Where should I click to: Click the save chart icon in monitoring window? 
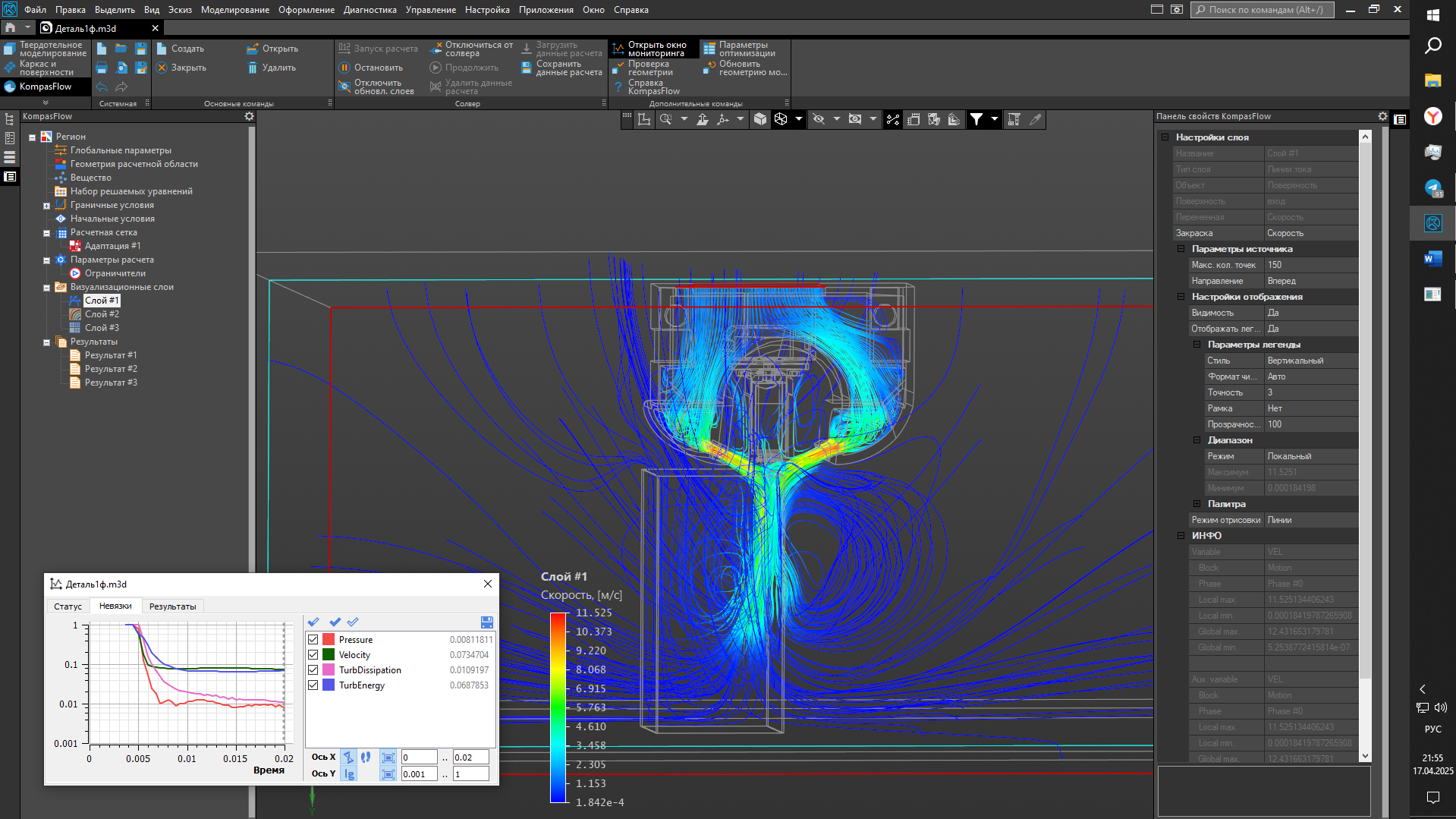[487, 622]
